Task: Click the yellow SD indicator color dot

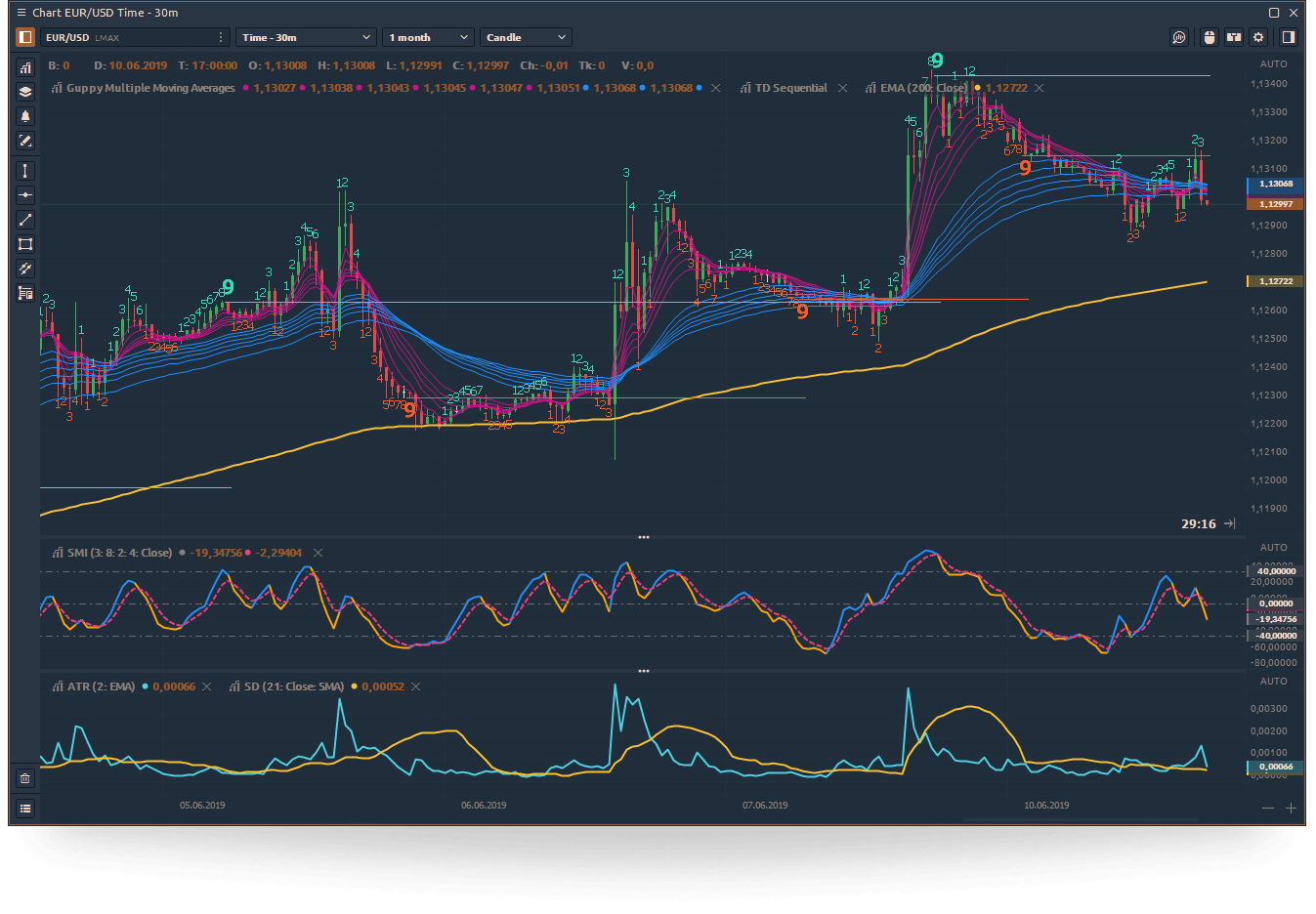Action: tap(354, 686)
